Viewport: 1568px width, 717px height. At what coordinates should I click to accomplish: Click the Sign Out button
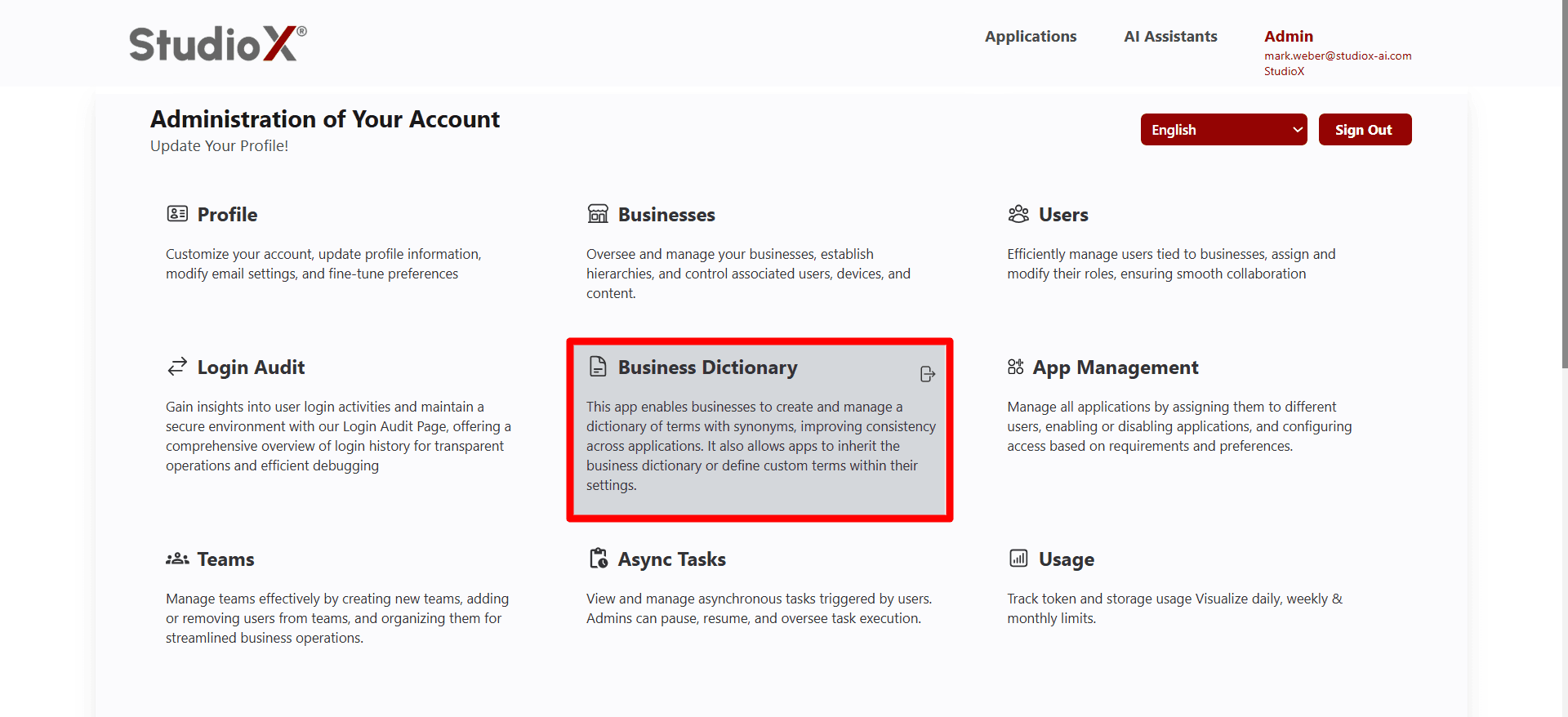pos(1365,130)
